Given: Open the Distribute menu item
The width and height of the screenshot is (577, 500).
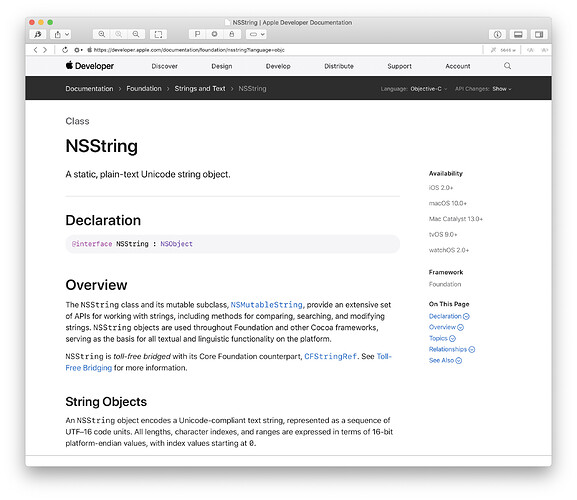Looking at the screenshot, I should point(339,66).
